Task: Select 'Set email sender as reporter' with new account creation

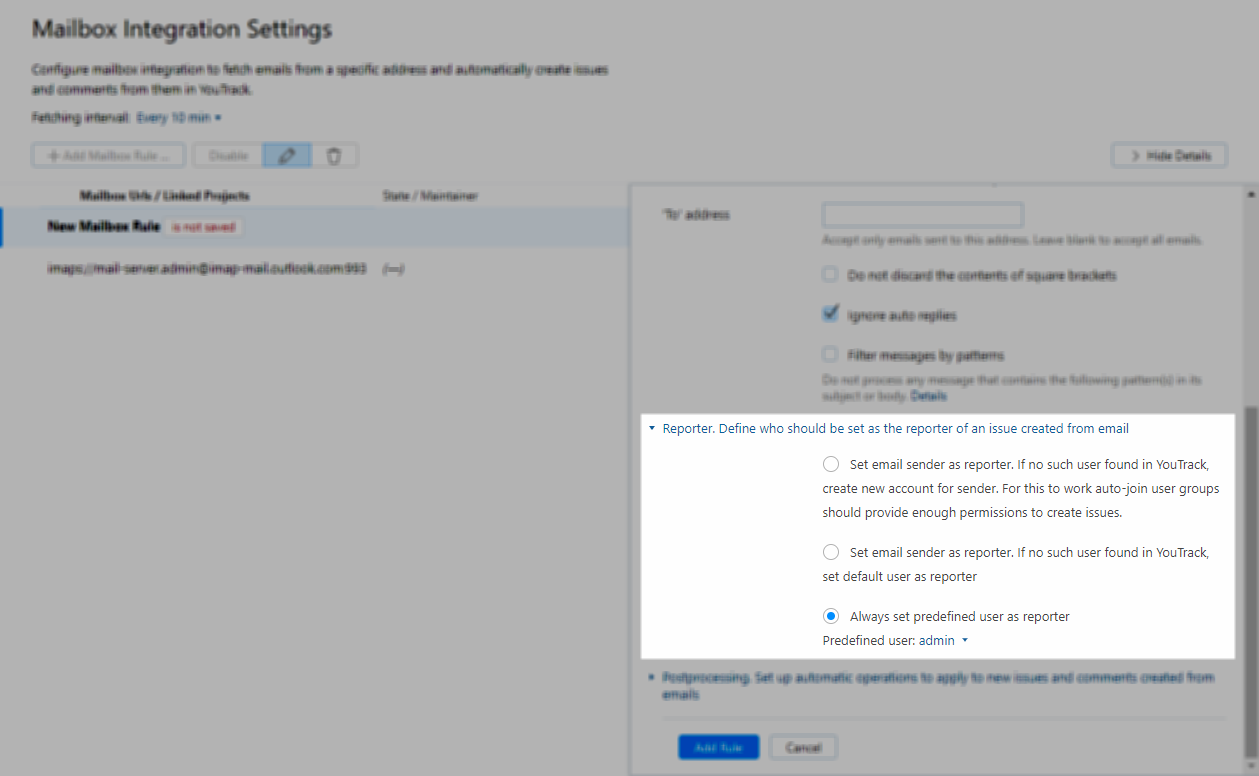Action: click(830, 463)
